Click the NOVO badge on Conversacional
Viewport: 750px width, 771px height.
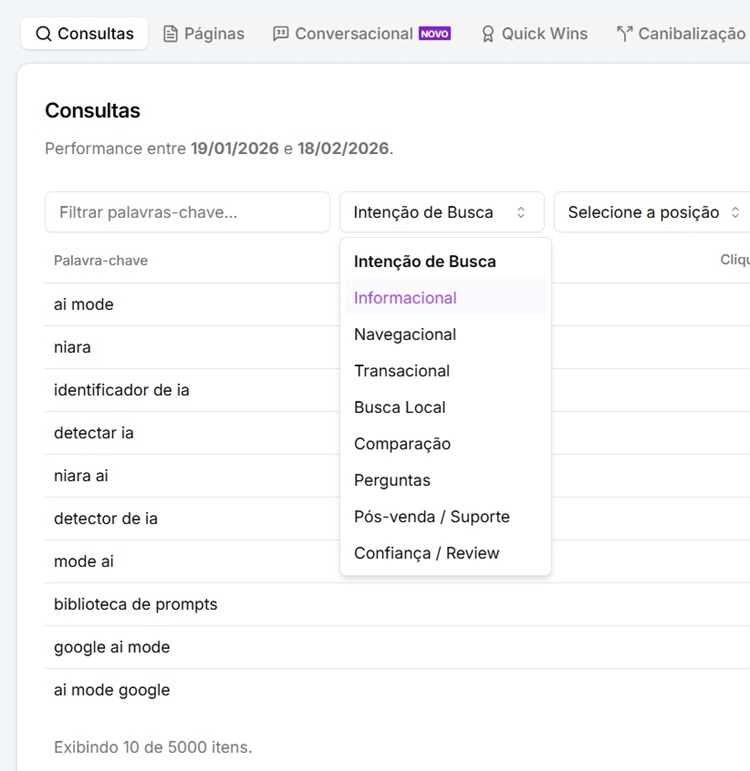(x=434, y=34)
